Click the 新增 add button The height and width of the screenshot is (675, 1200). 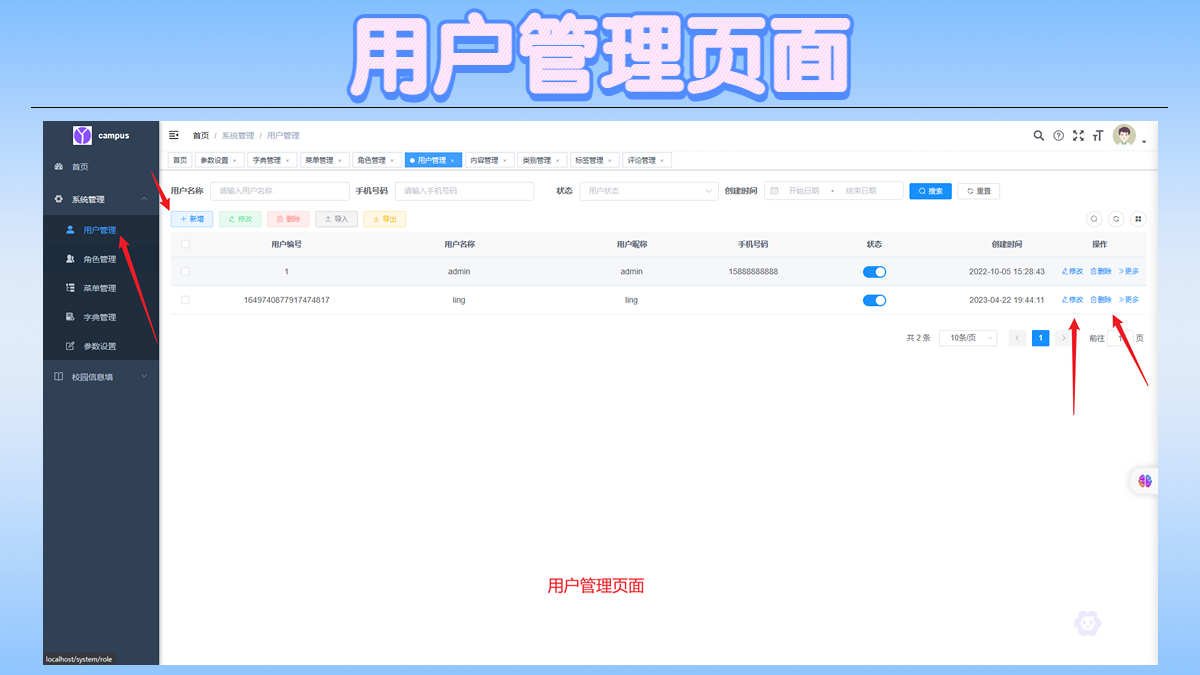pos(192,219)
